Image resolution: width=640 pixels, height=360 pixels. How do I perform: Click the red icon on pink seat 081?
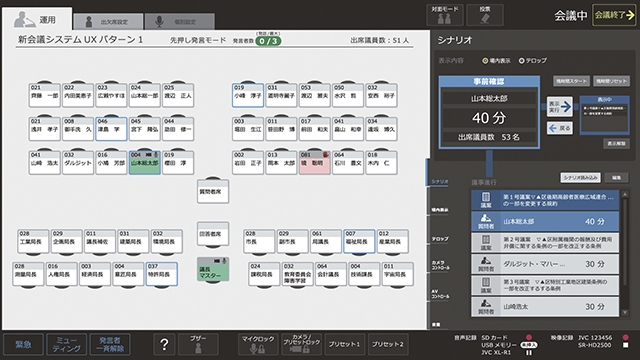pyautogui.click(x=326, y=155)
